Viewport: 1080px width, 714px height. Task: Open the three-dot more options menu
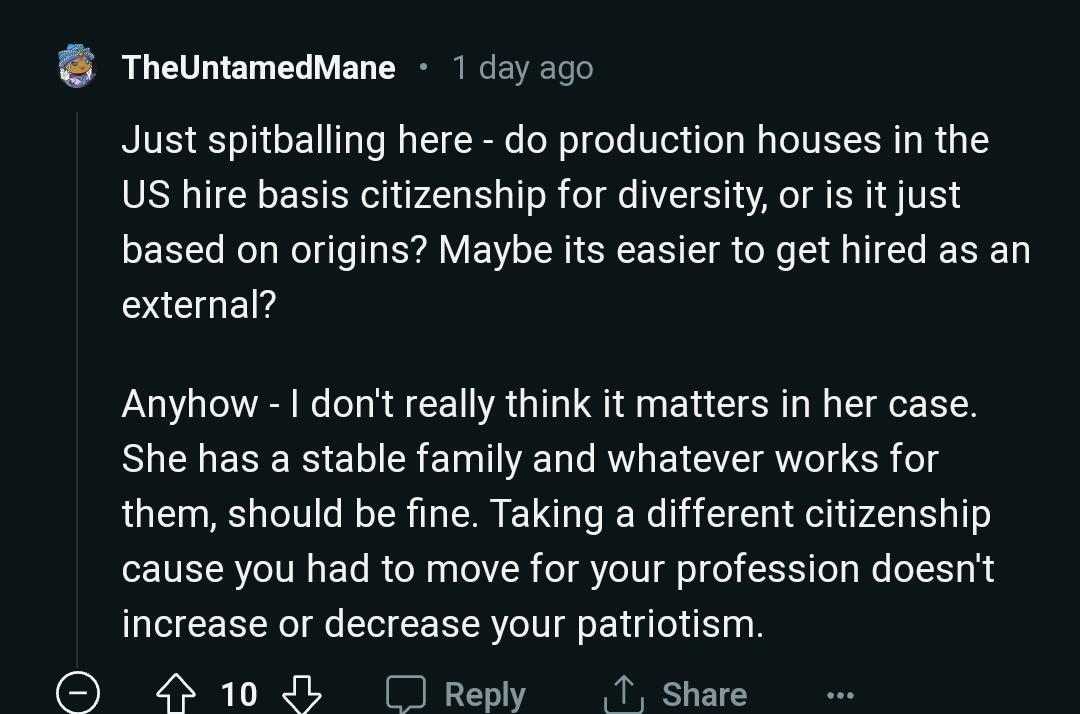[x=840, y=694]
